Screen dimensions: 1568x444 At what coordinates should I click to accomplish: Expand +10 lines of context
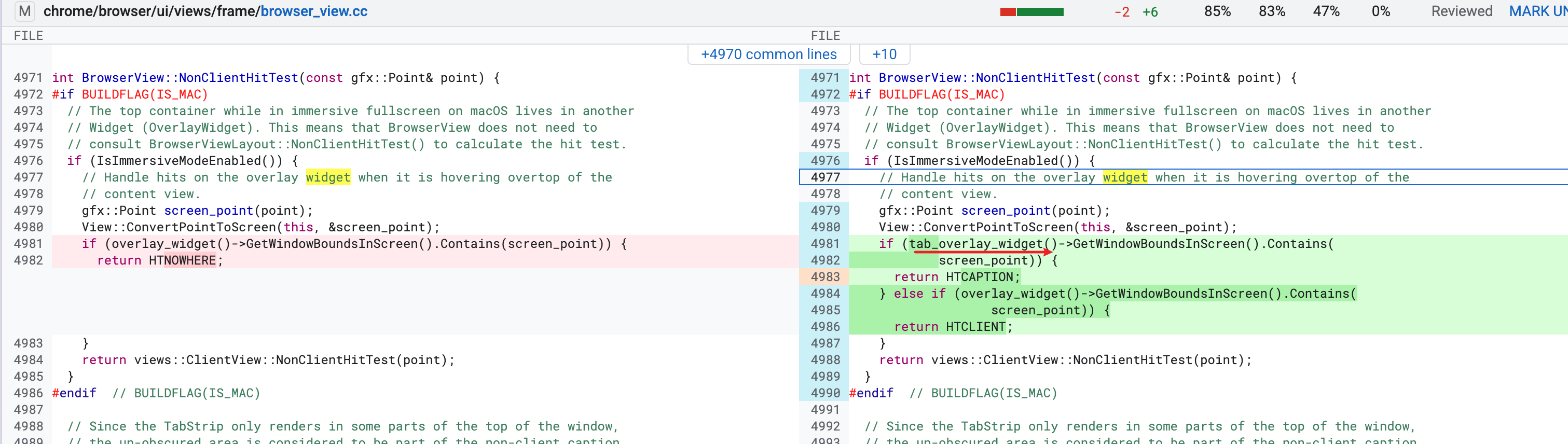[x=884, y=55]
